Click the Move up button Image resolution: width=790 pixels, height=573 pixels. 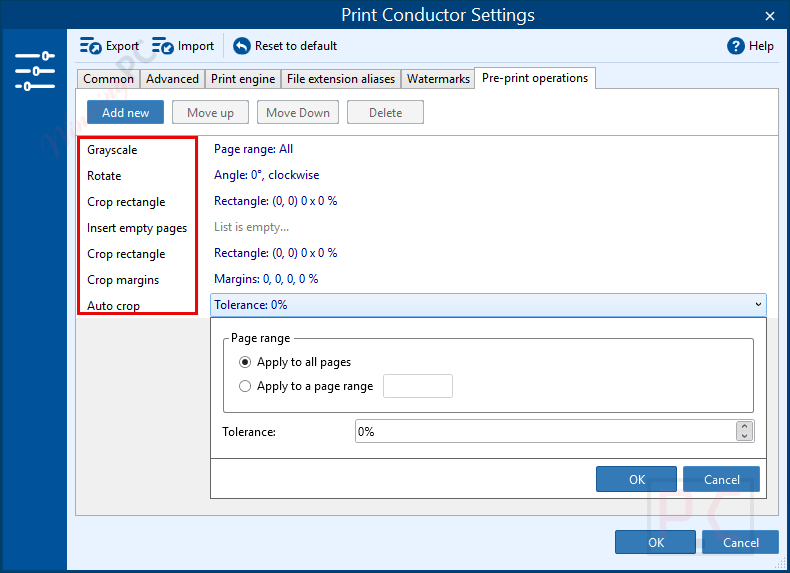click(x=210, y=112)
